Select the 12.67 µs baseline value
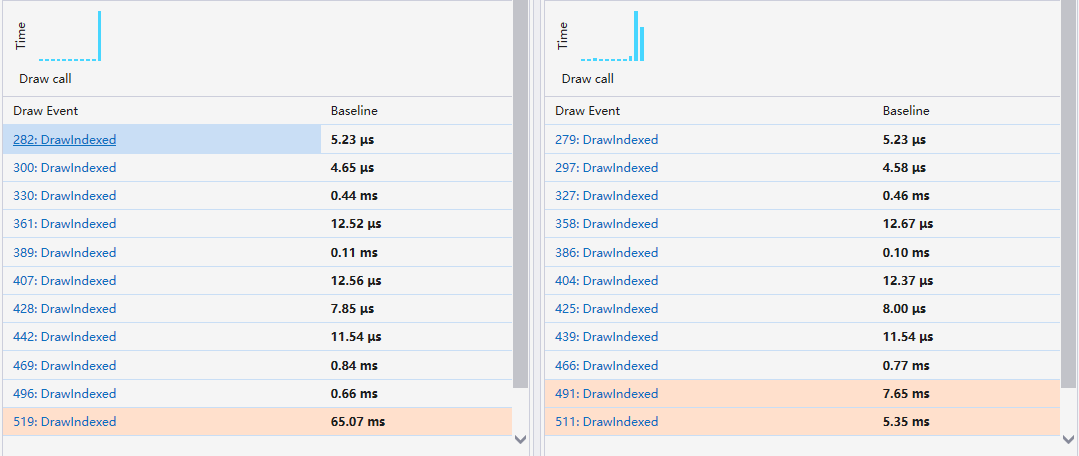The height and width of the screenshot is (456, 1079). (x=908, y=224)
